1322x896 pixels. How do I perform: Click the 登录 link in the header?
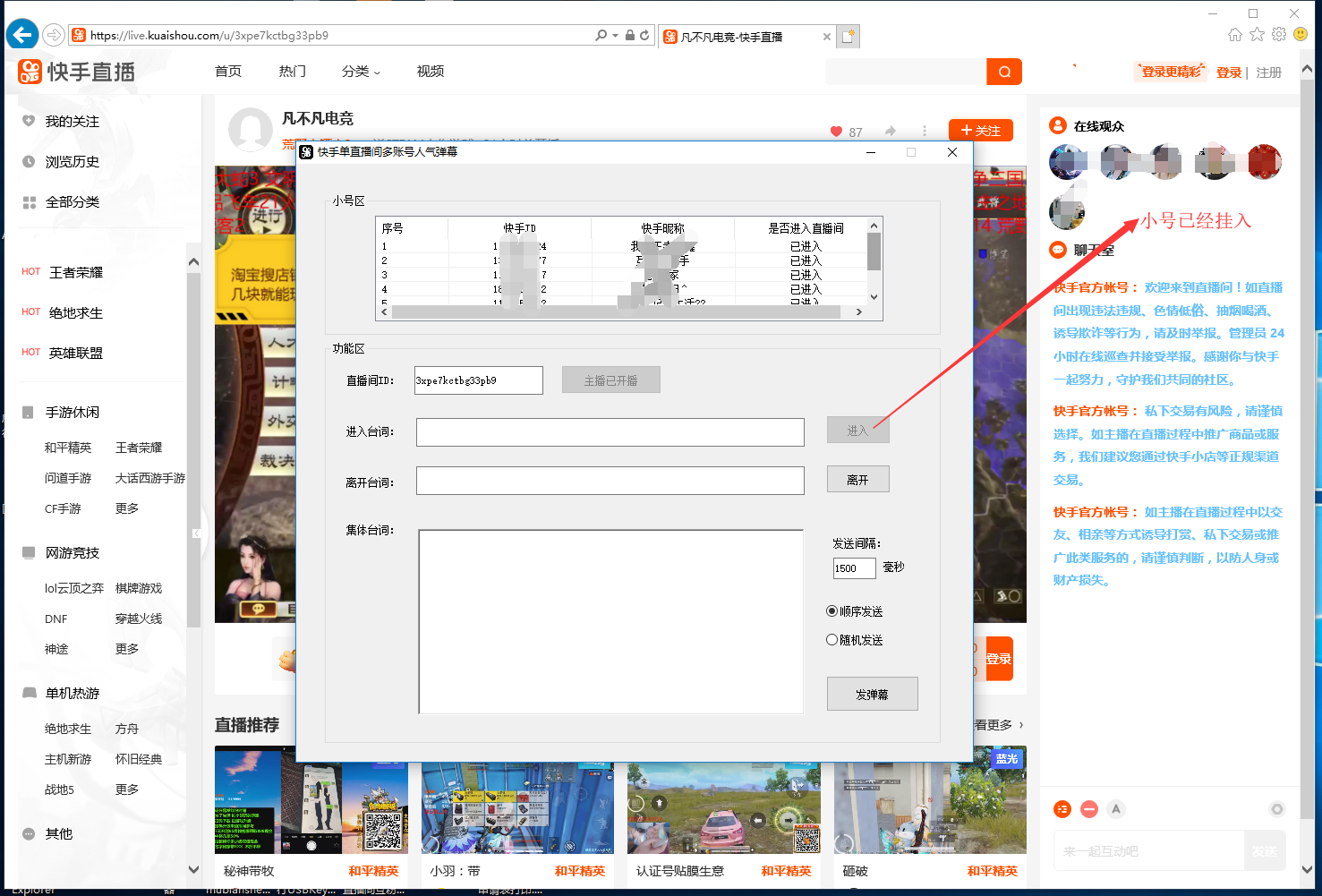1229,73
